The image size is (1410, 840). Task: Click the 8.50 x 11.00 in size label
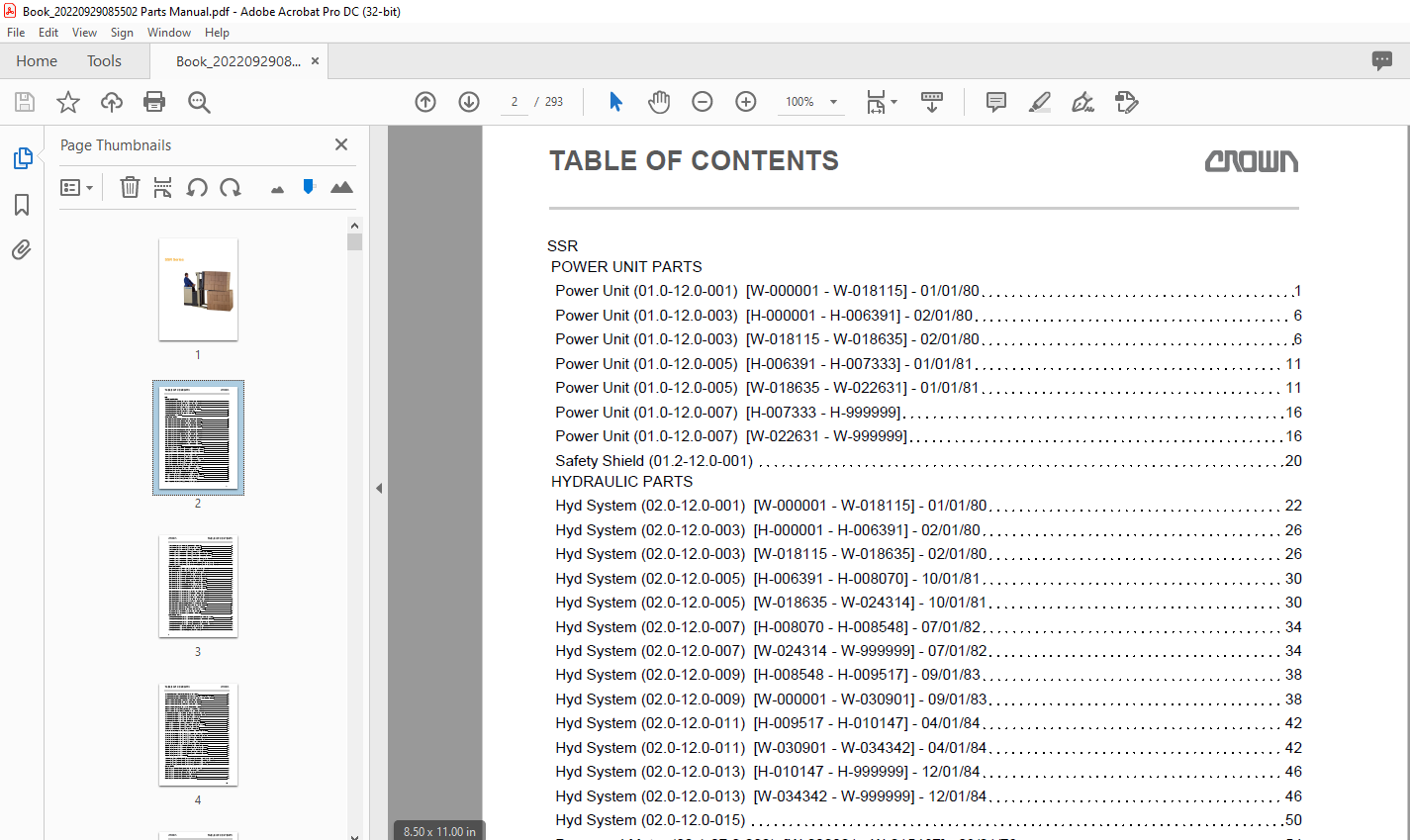[439, 831]
